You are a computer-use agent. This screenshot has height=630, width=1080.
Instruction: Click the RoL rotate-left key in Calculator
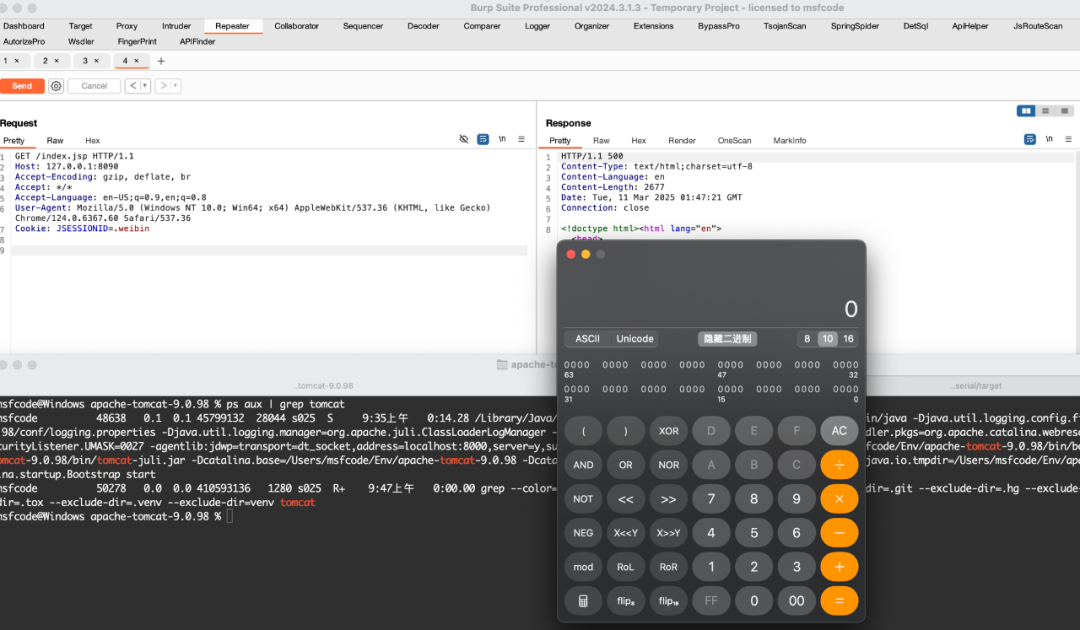[625, 567]
